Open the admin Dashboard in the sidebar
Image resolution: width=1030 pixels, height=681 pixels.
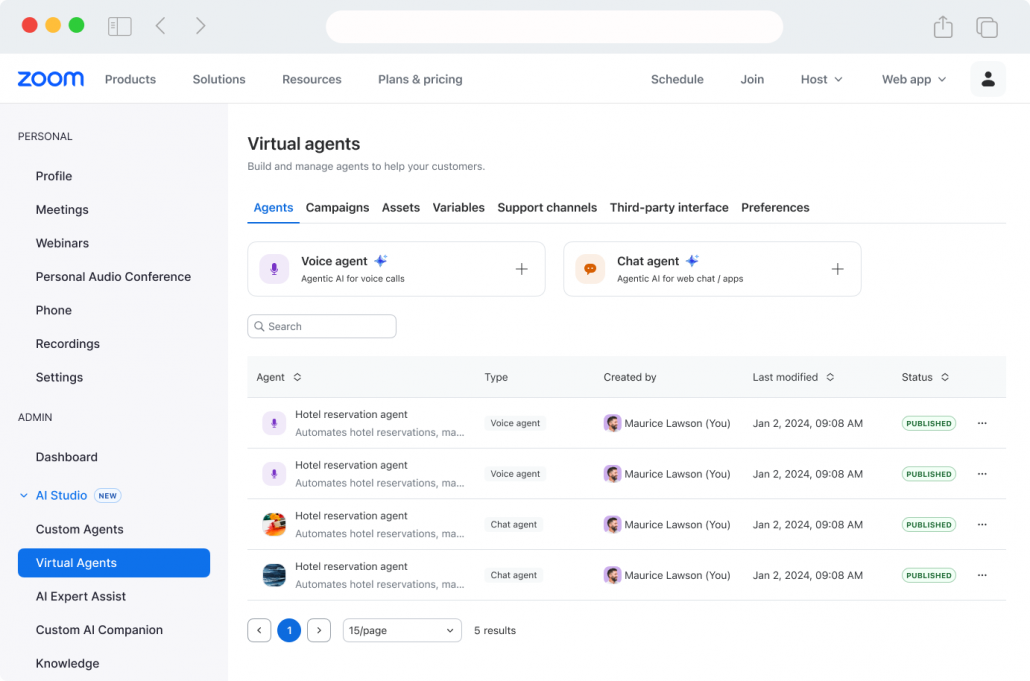(x=66, y=457)
